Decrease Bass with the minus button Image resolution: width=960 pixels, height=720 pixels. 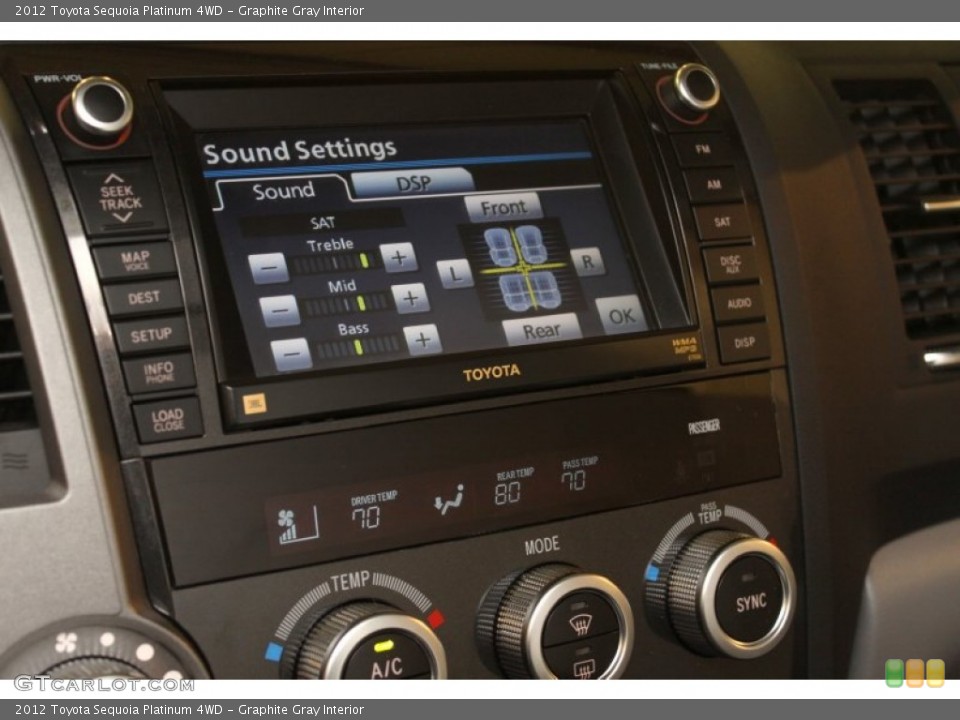click(291, 354)
